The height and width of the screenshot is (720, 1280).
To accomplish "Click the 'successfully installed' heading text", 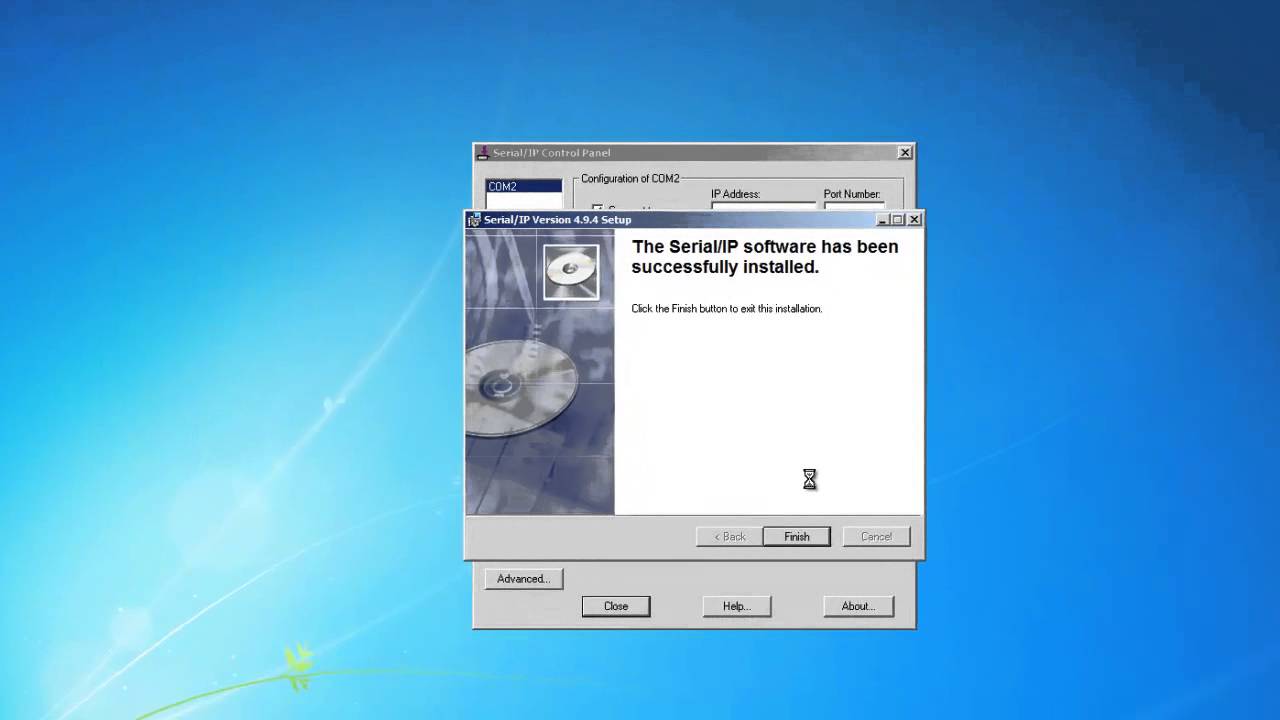I will click(765, 257).
